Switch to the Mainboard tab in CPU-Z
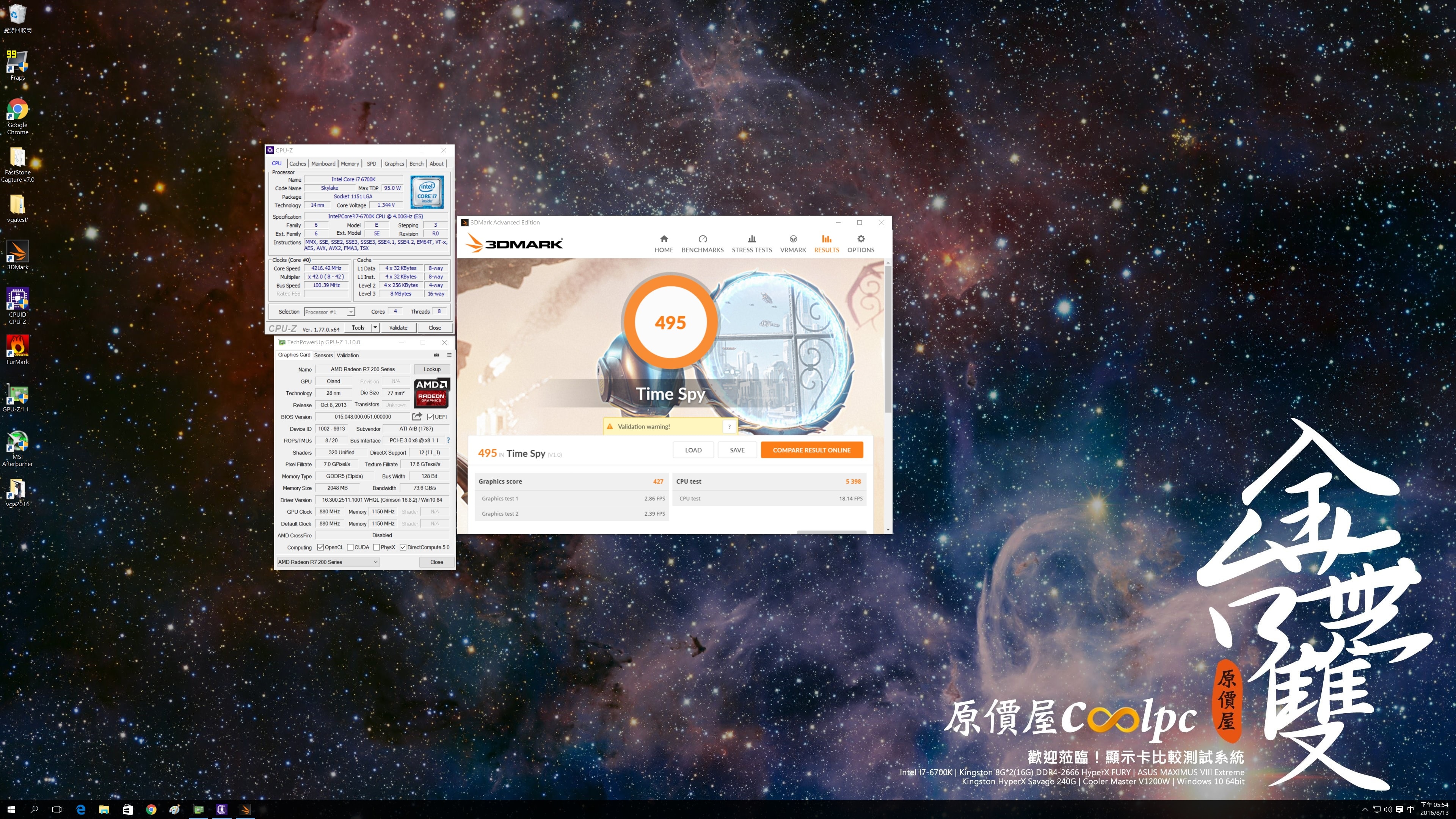 coord(323,163)
